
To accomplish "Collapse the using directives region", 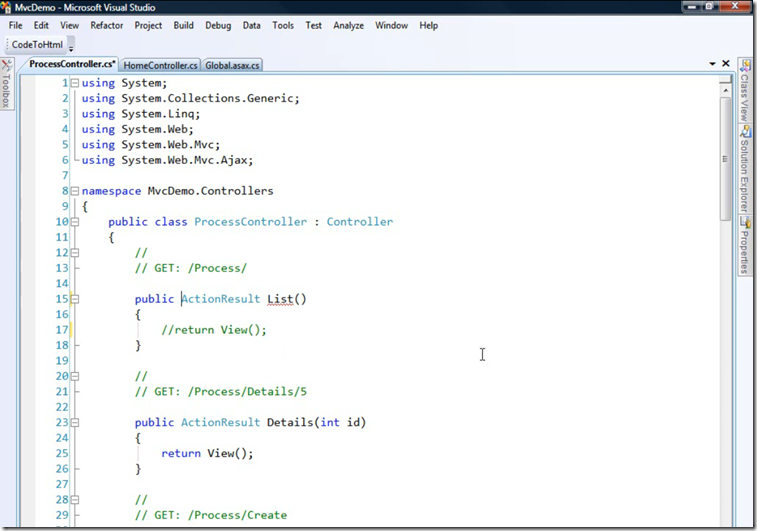I will tap(75, 83).
